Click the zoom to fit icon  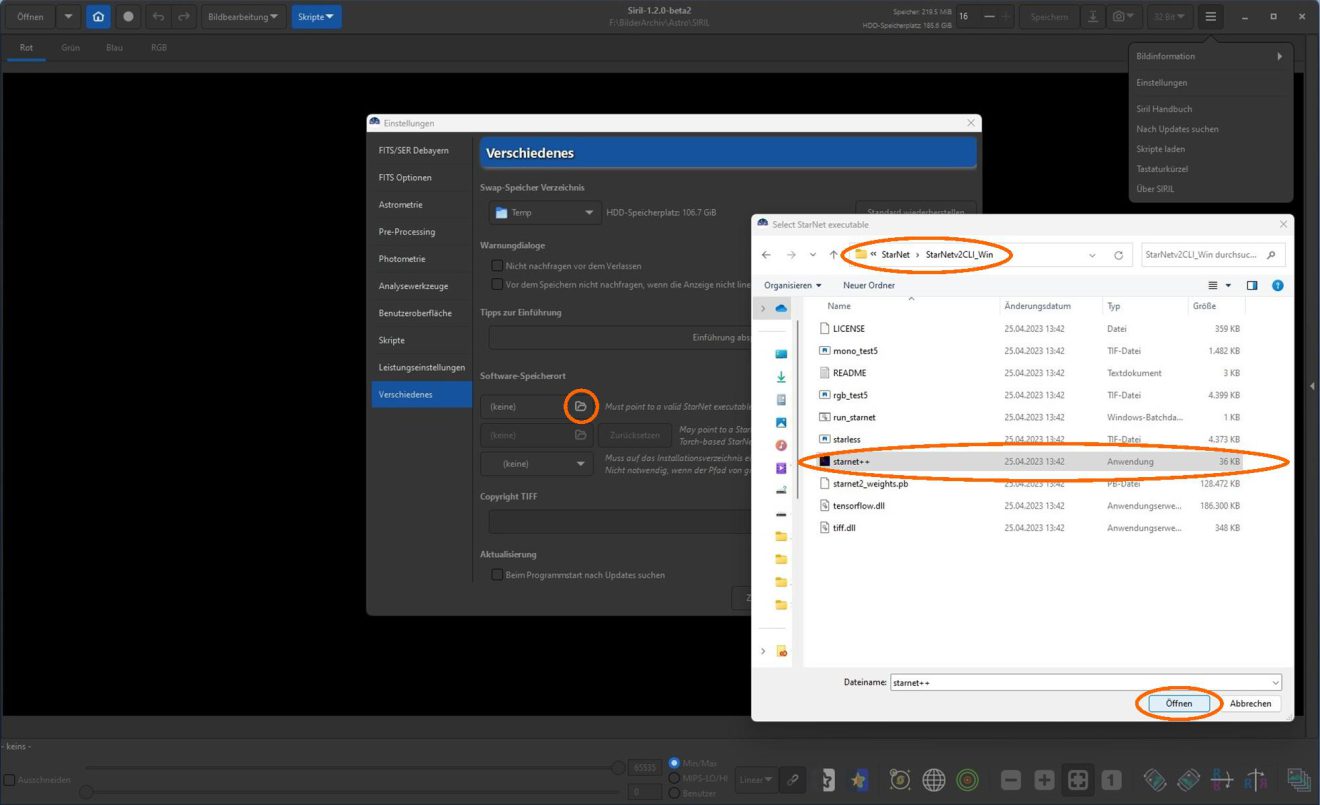[x=1078, y=780]
